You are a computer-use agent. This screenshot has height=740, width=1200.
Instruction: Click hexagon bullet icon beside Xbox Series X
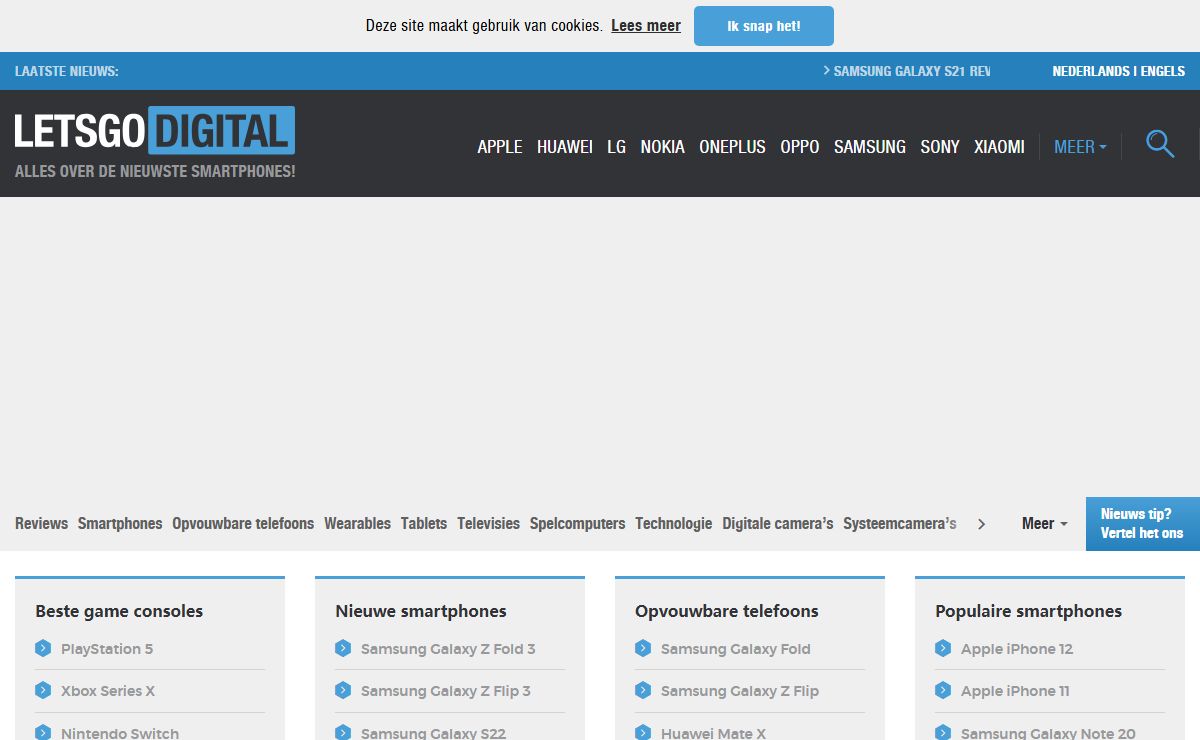tap(43, 690)
